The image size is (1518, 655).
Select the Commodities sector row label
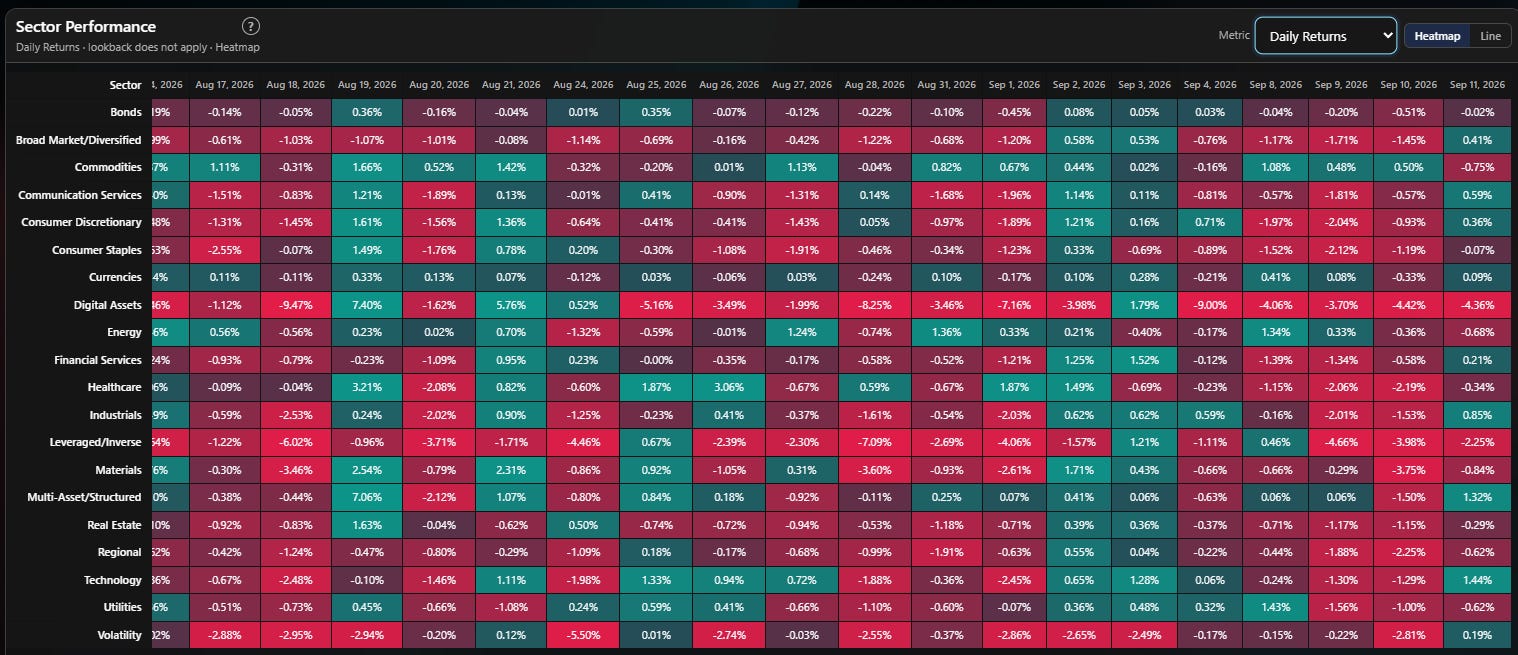tap(109, 167)
